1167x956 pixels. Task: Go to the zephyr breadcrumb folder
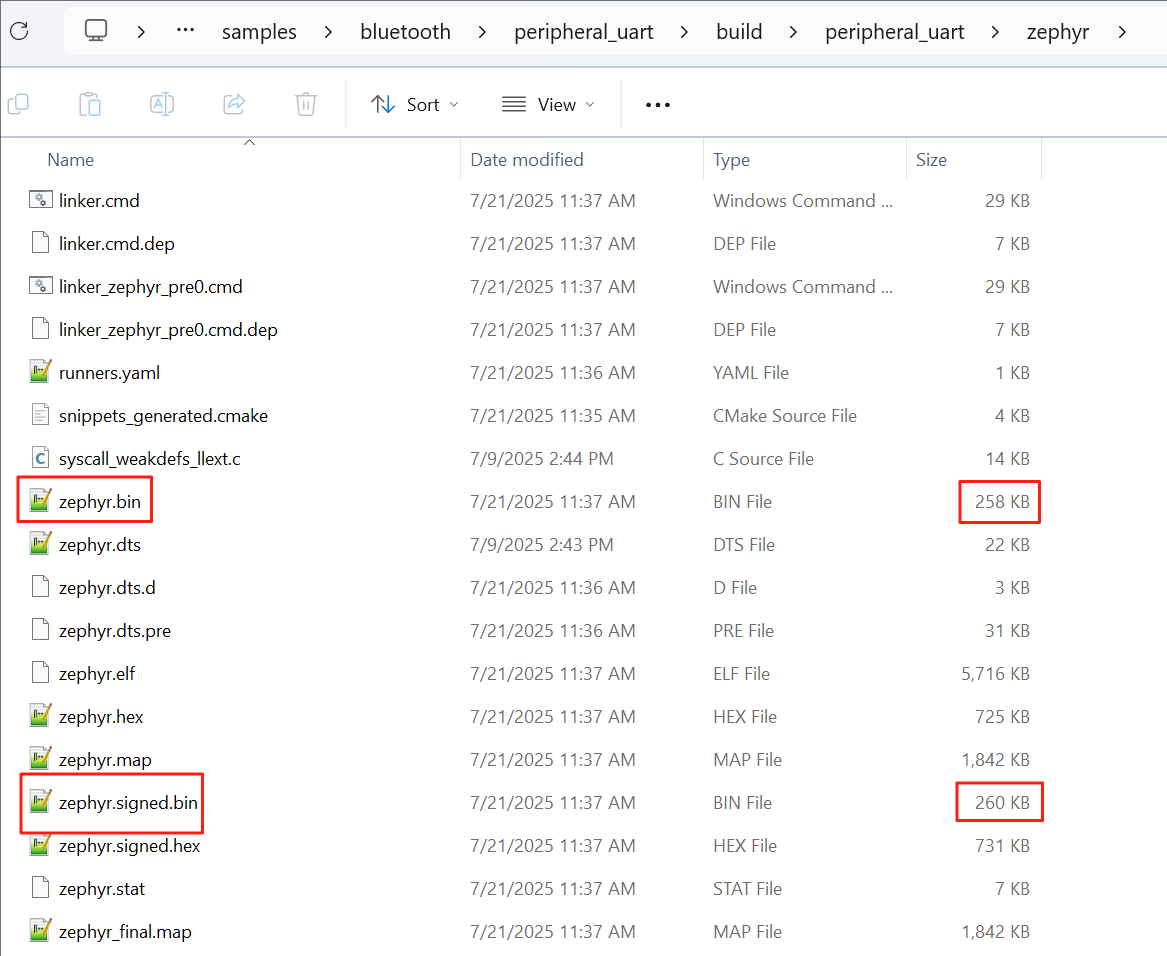point(1058,32)
